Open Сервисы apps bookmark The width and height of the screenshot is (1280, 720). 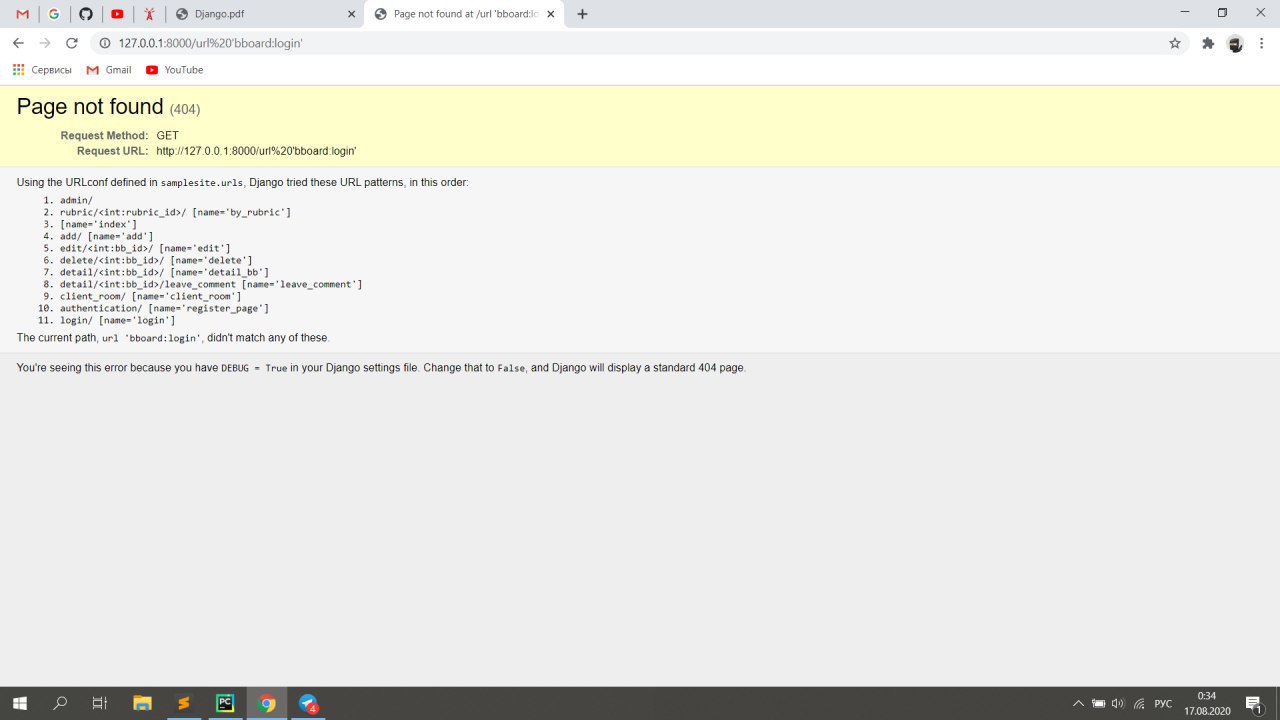(42, 70)
